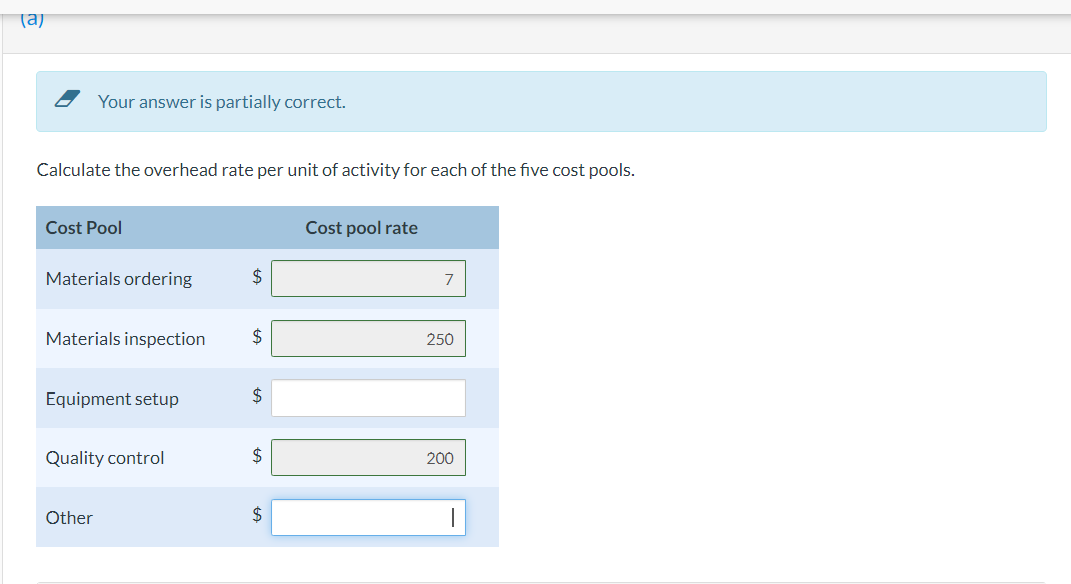
Task: Click inside the Other rate input box
Action: click(368, 516)
